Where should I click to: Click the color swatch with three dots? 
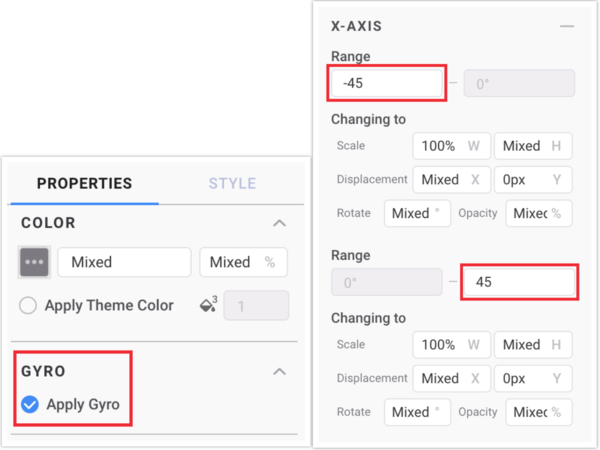tap(34, 262)
